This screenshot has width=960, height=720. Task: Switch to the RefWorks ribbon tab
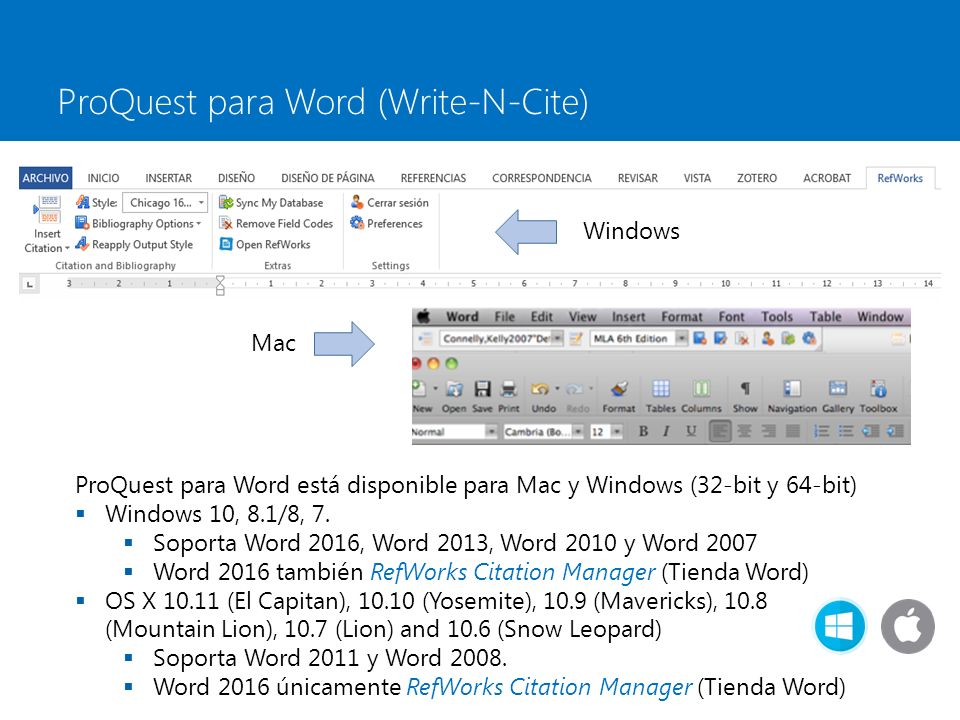[900, 178]
